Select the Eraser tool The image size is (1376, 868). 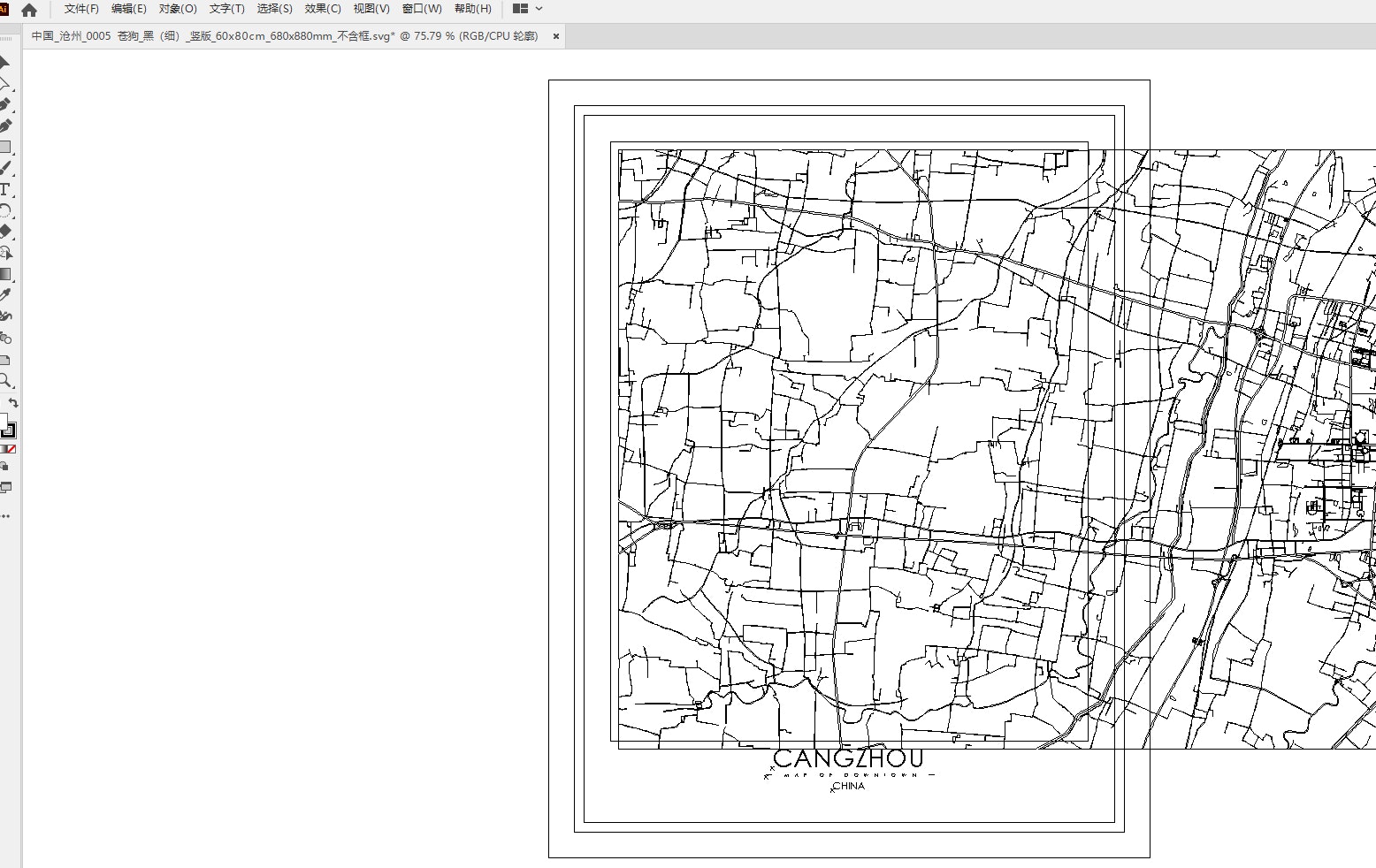(4, 232)
